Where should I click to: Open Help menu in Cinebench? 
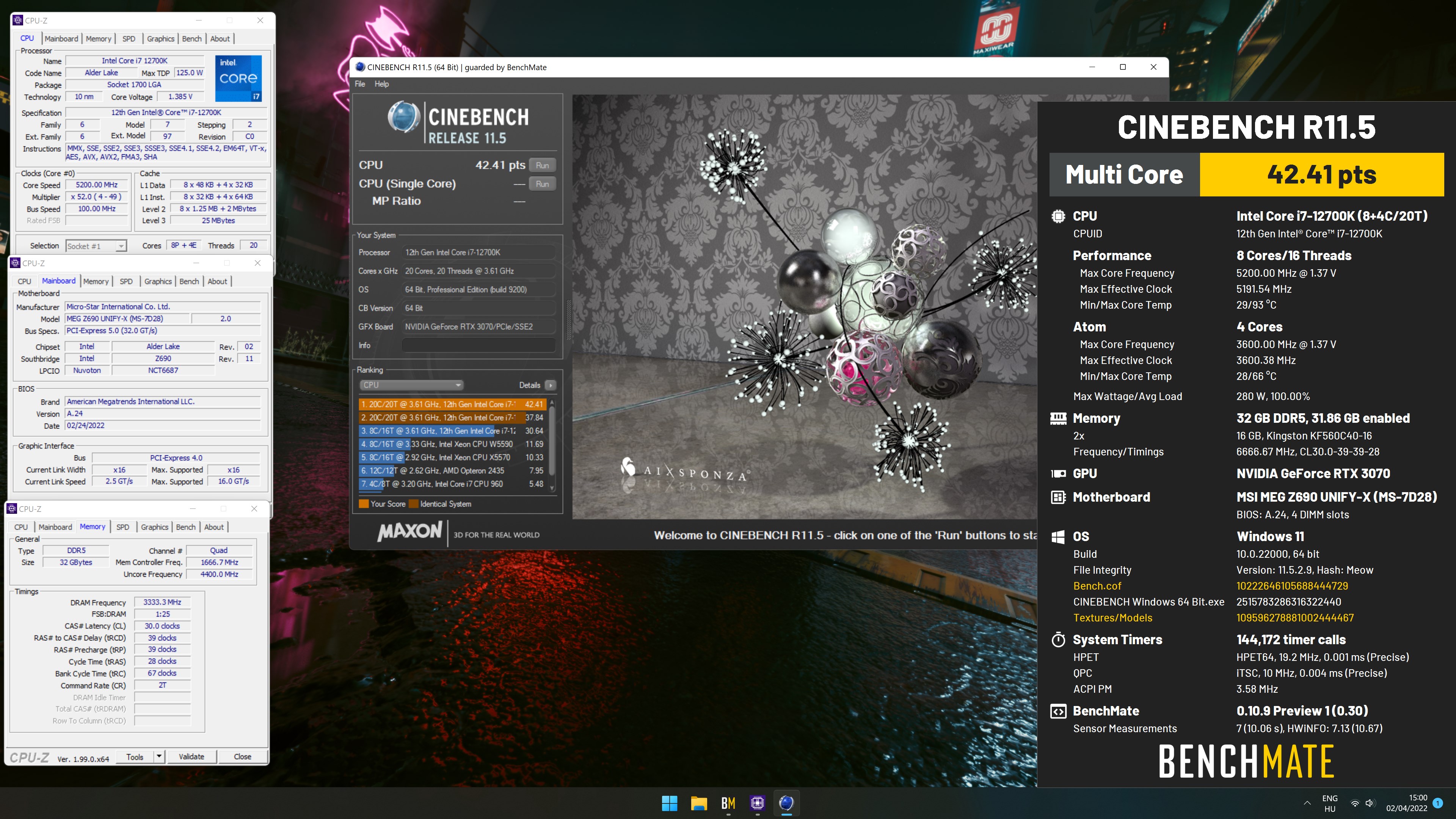[x=381, y=84]
